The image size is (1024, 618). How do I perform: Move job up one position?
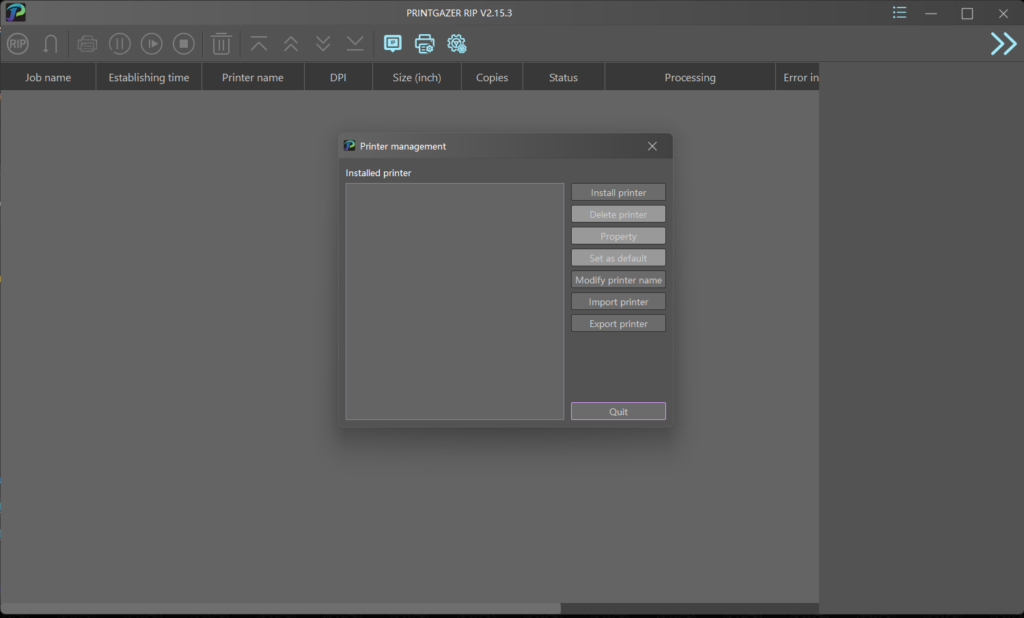pyautogui.click(x=291, y=44)
